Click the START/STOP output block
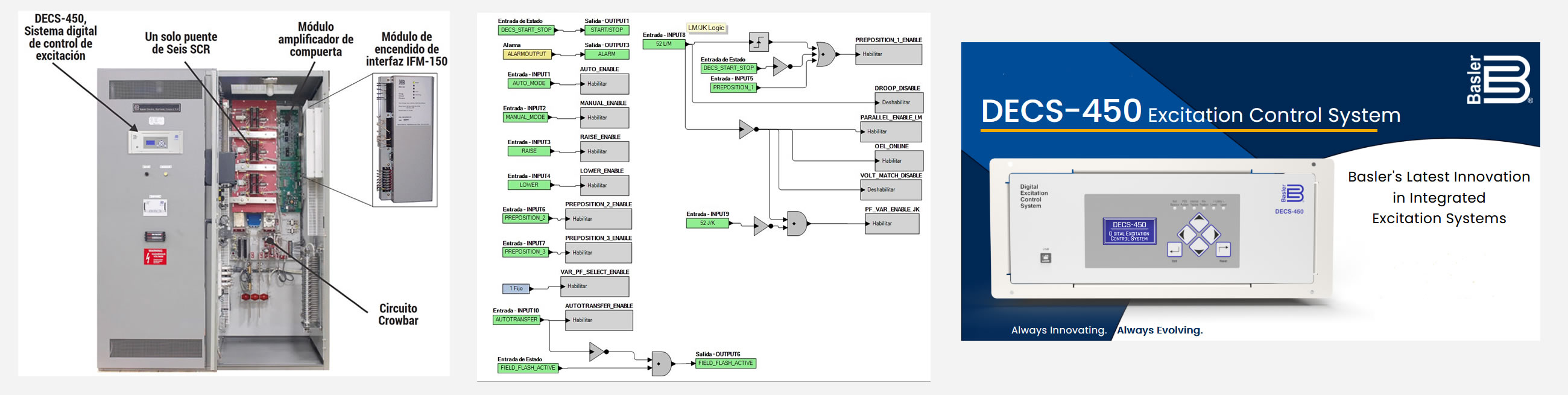The width and height of the screenshot is (1568, 395). [606, 30]
